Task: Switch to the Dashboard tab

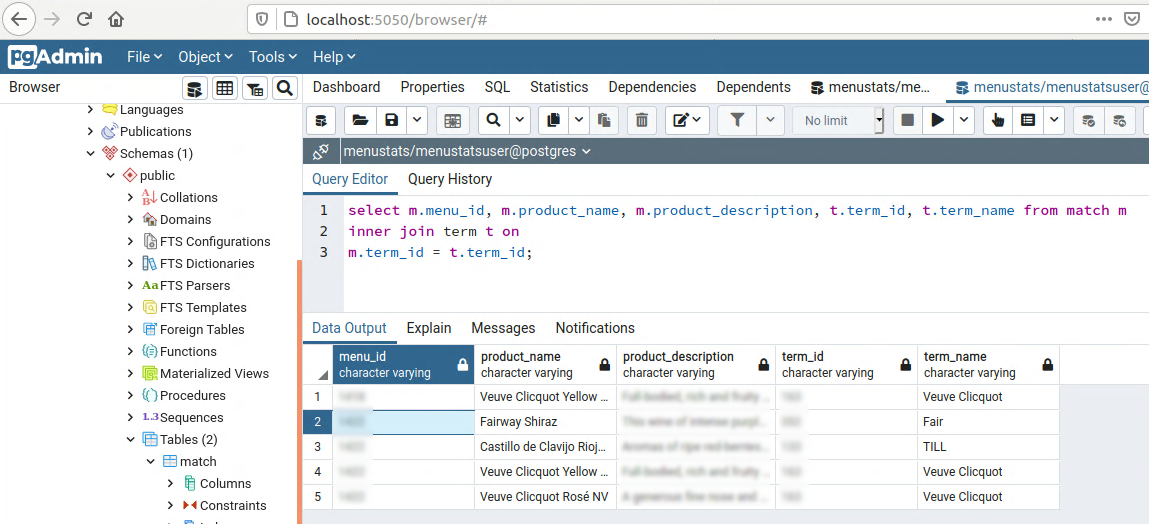Action: click(x=347, y=87)
